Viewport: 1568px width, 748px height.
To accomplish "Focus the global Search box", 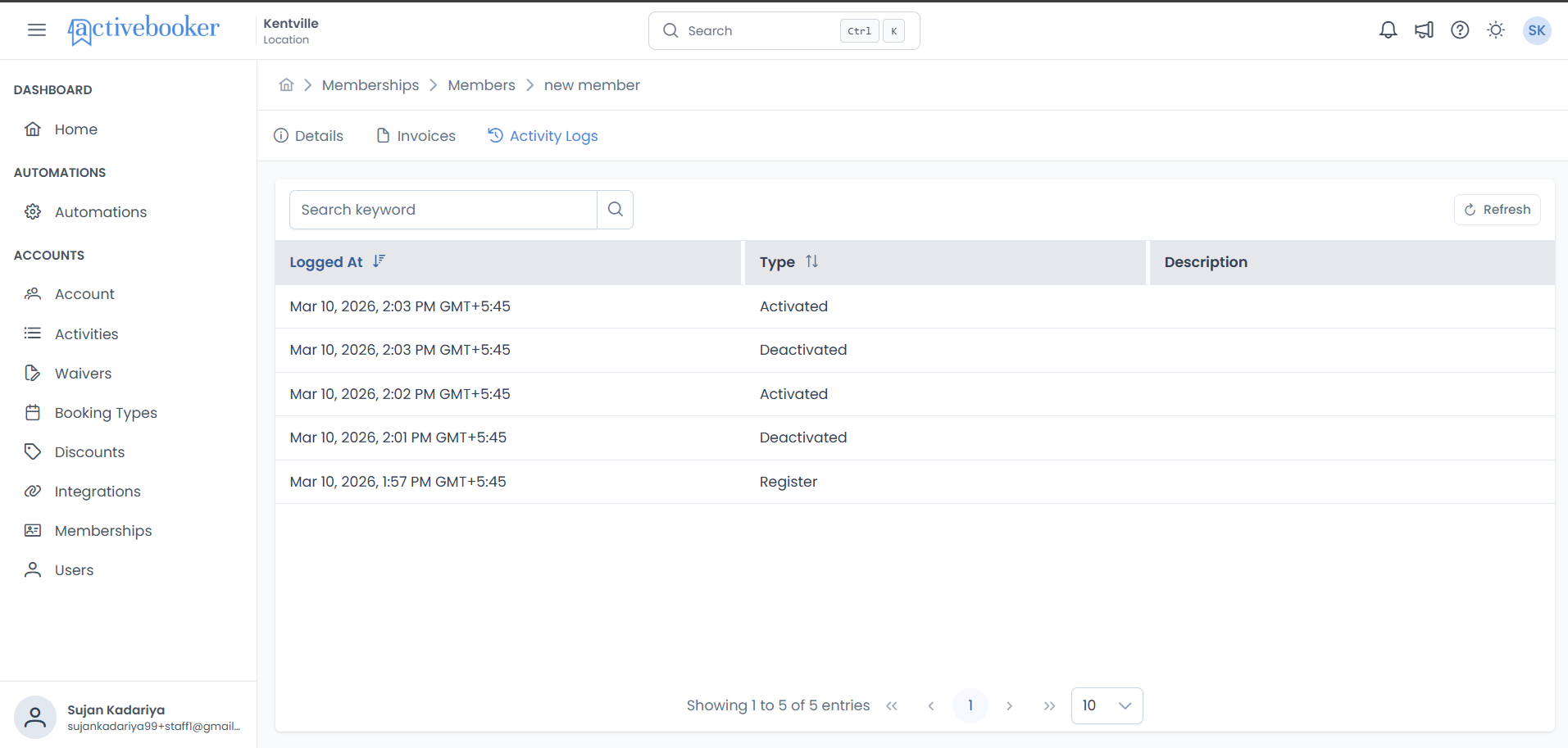I will coord(784,31).
